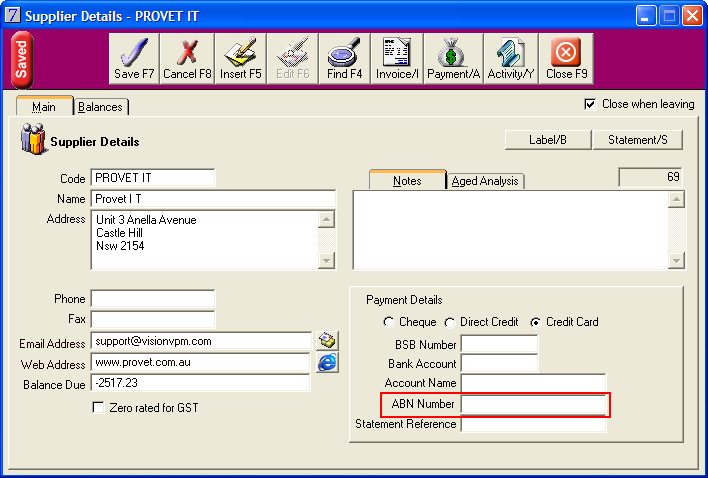Click the Supplier Details people icon
This screenshot has height=478, width=708.
click(33, 139)
